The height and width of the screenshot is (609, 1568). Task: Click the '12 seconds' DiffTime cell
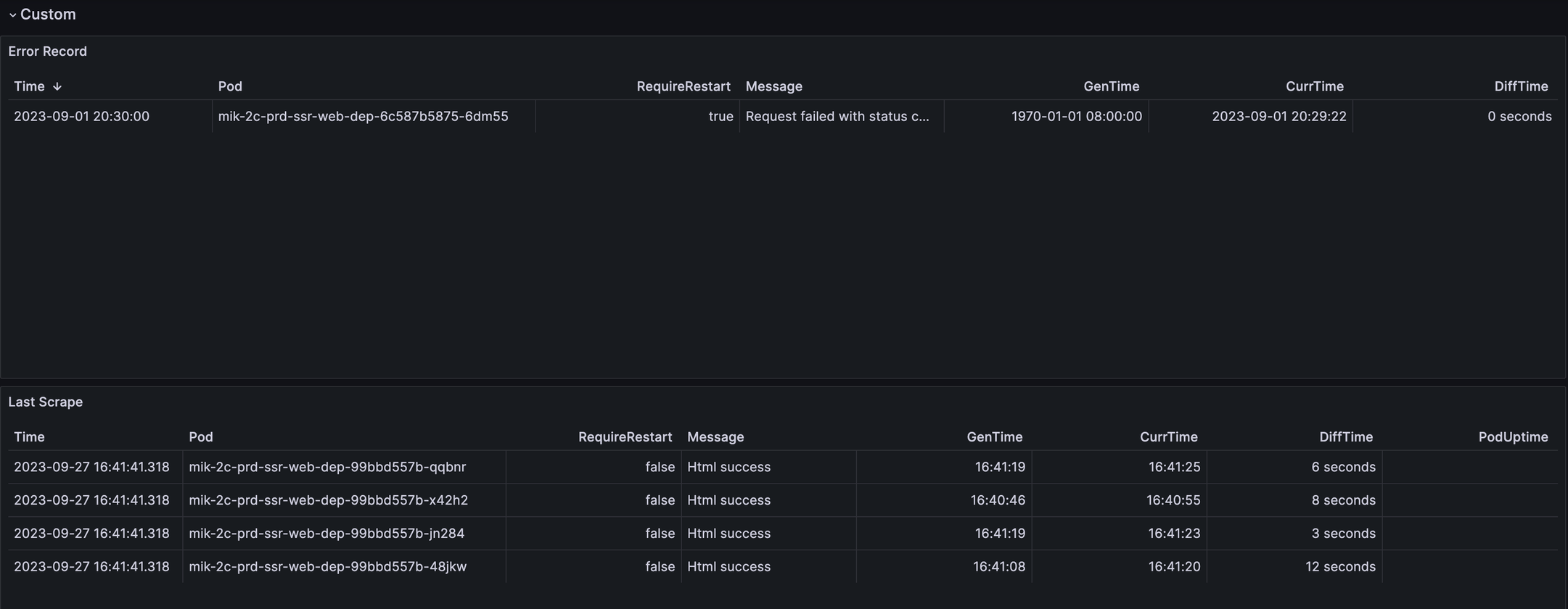coord(1339,567)
